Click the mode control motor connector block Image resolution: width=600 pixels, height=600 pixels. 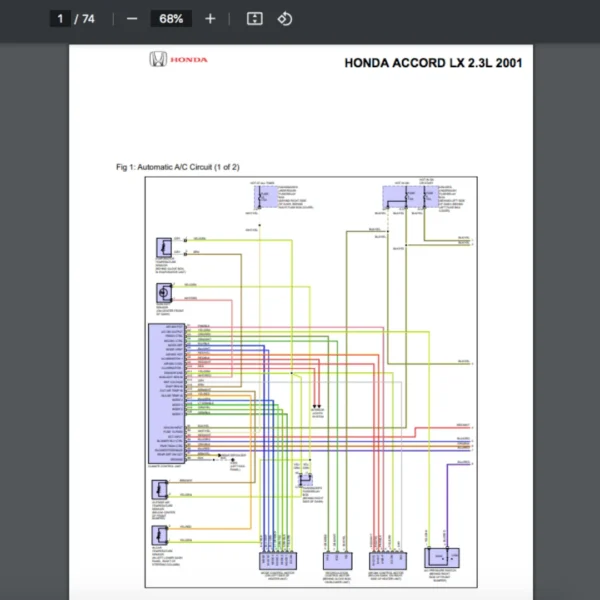click(278, 561)
